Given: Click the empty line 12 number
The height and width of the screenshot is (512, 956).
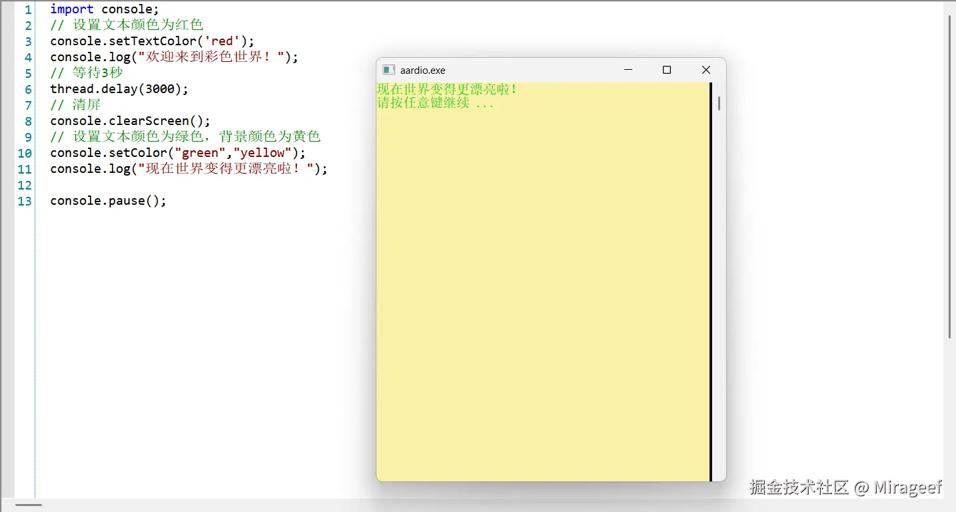Looking at the screenshot, I should (x=24, y=185).
